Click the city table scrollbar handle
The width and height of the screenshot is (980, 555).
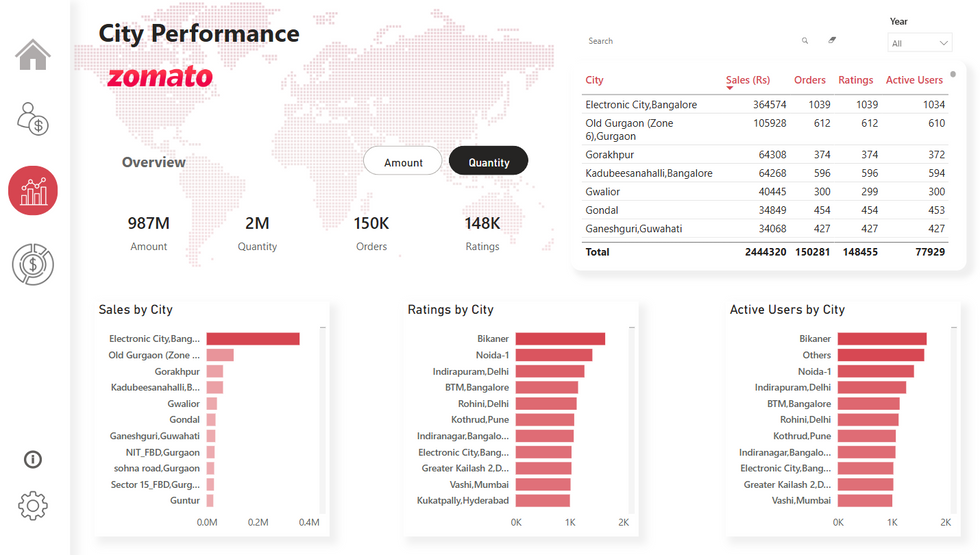(953, 74)
